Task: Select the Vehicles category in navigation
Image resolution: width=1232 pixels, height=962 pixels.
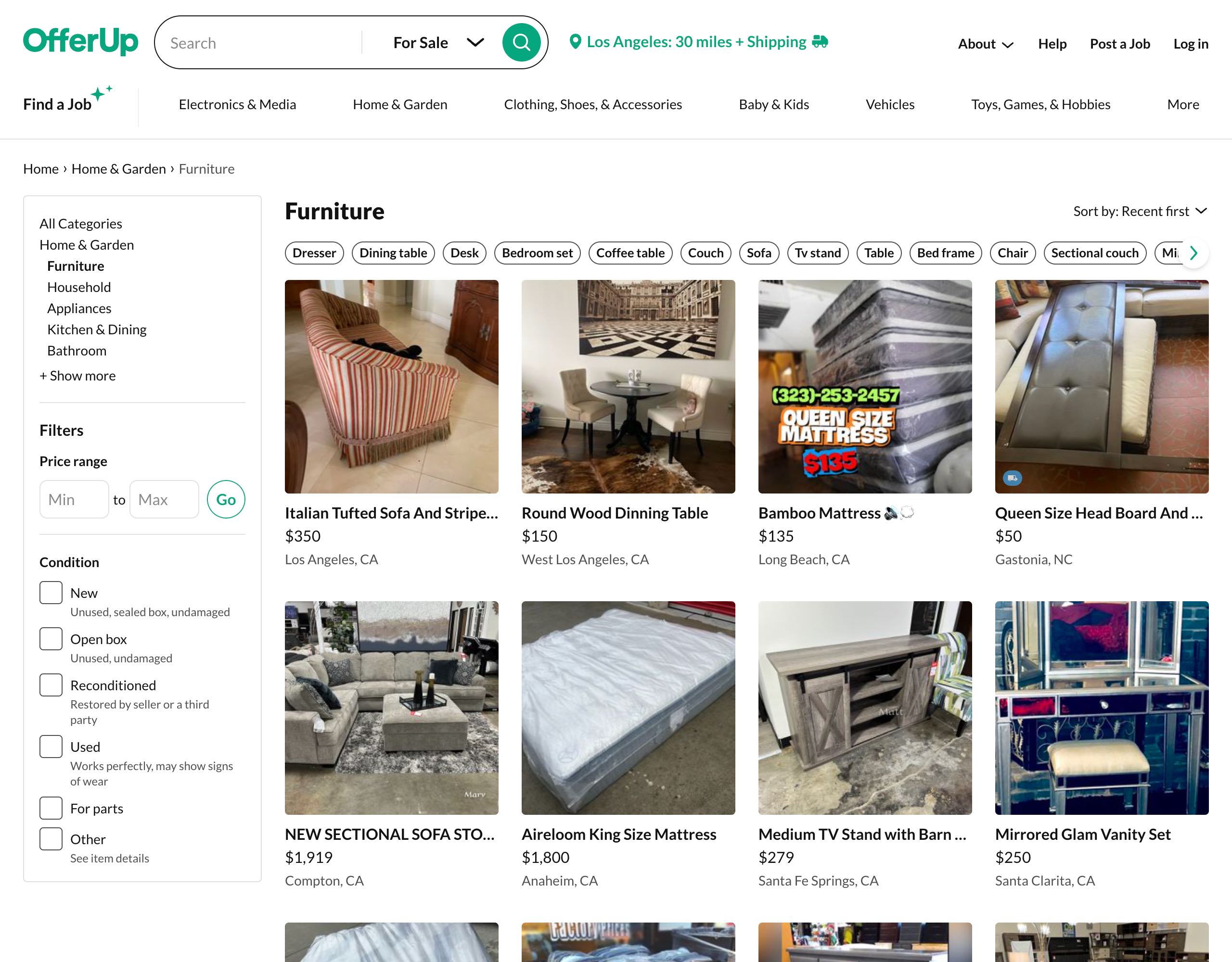Action: click(x=889, y=104)
